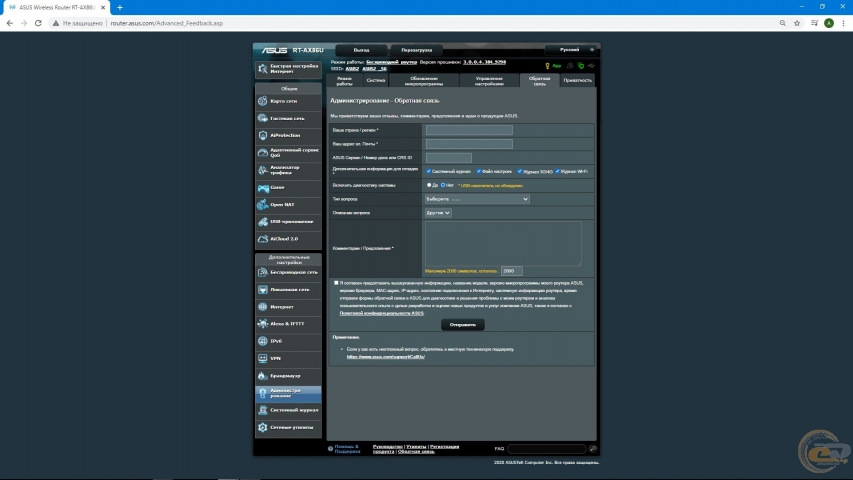
Task: Open VPN sidebar icon
Action: coord(263,358)
